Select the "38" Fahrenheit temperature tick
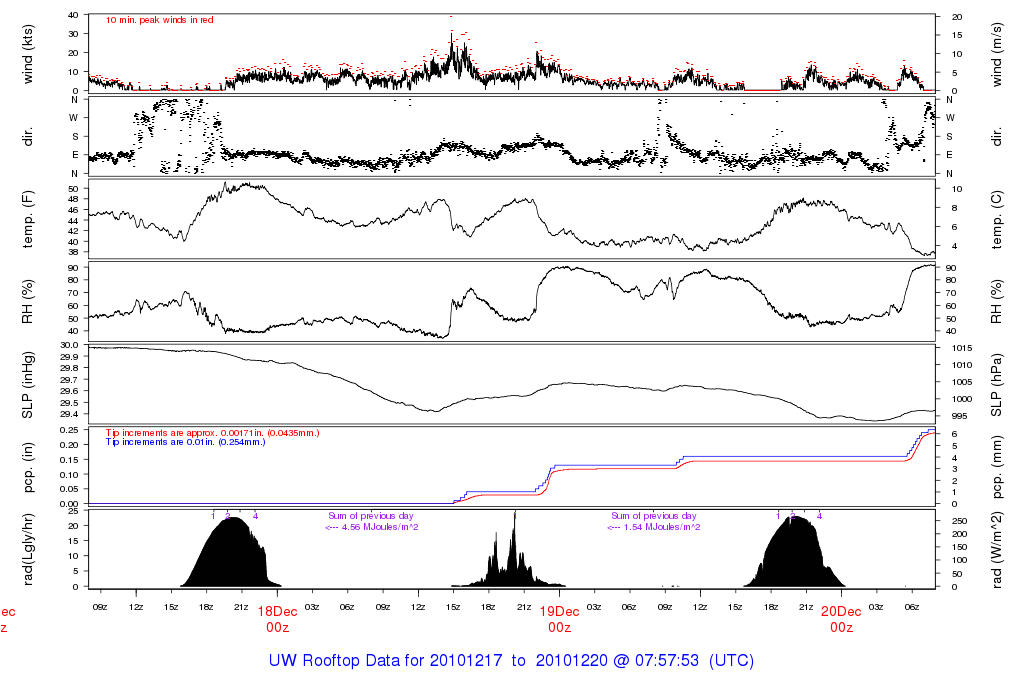1024x700 pixels. [x=73, y=252]
